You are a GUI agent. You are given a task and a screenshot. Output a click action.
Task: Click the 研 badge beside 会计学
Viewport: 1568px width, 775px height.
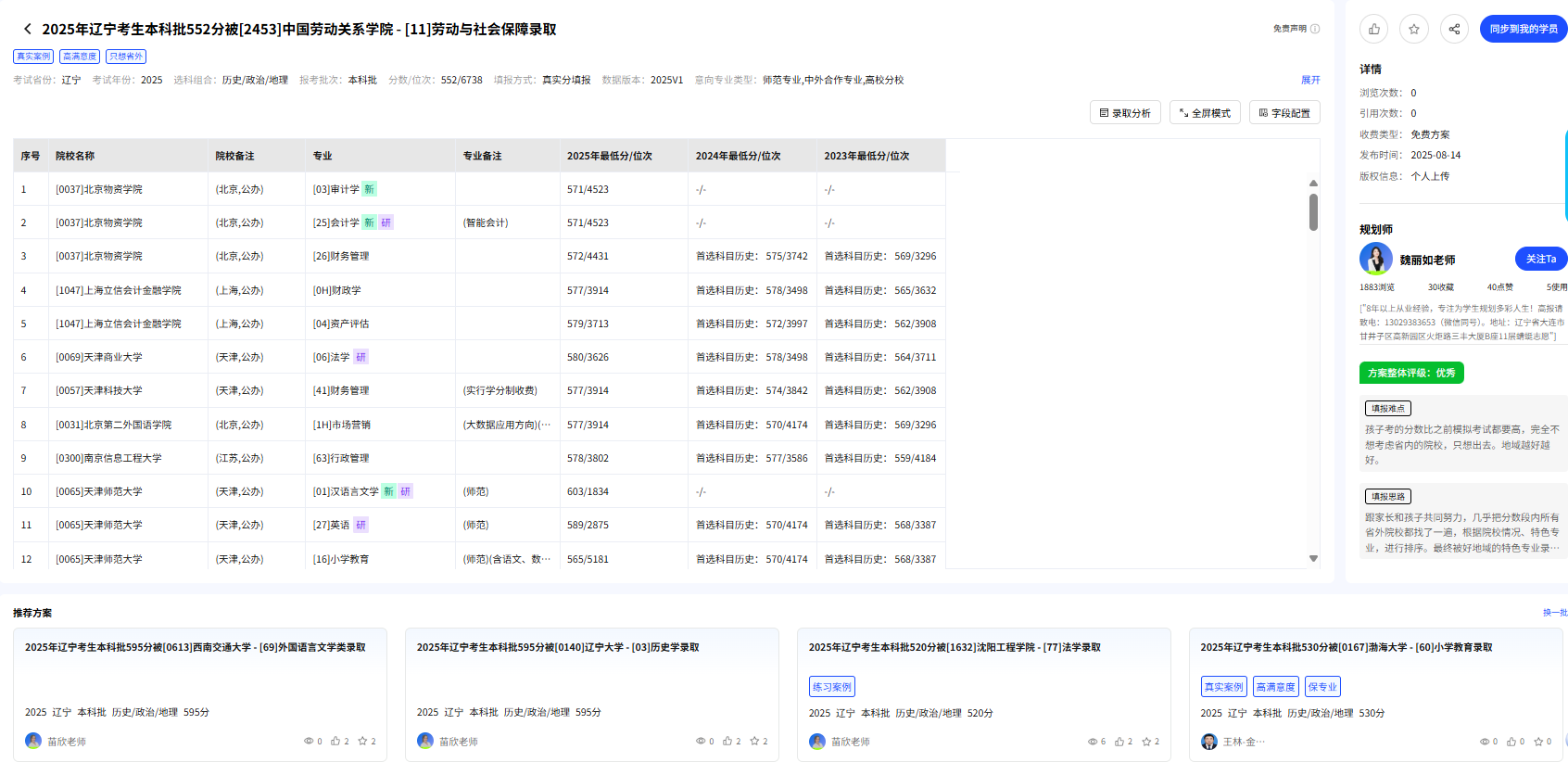coord(386,222)
